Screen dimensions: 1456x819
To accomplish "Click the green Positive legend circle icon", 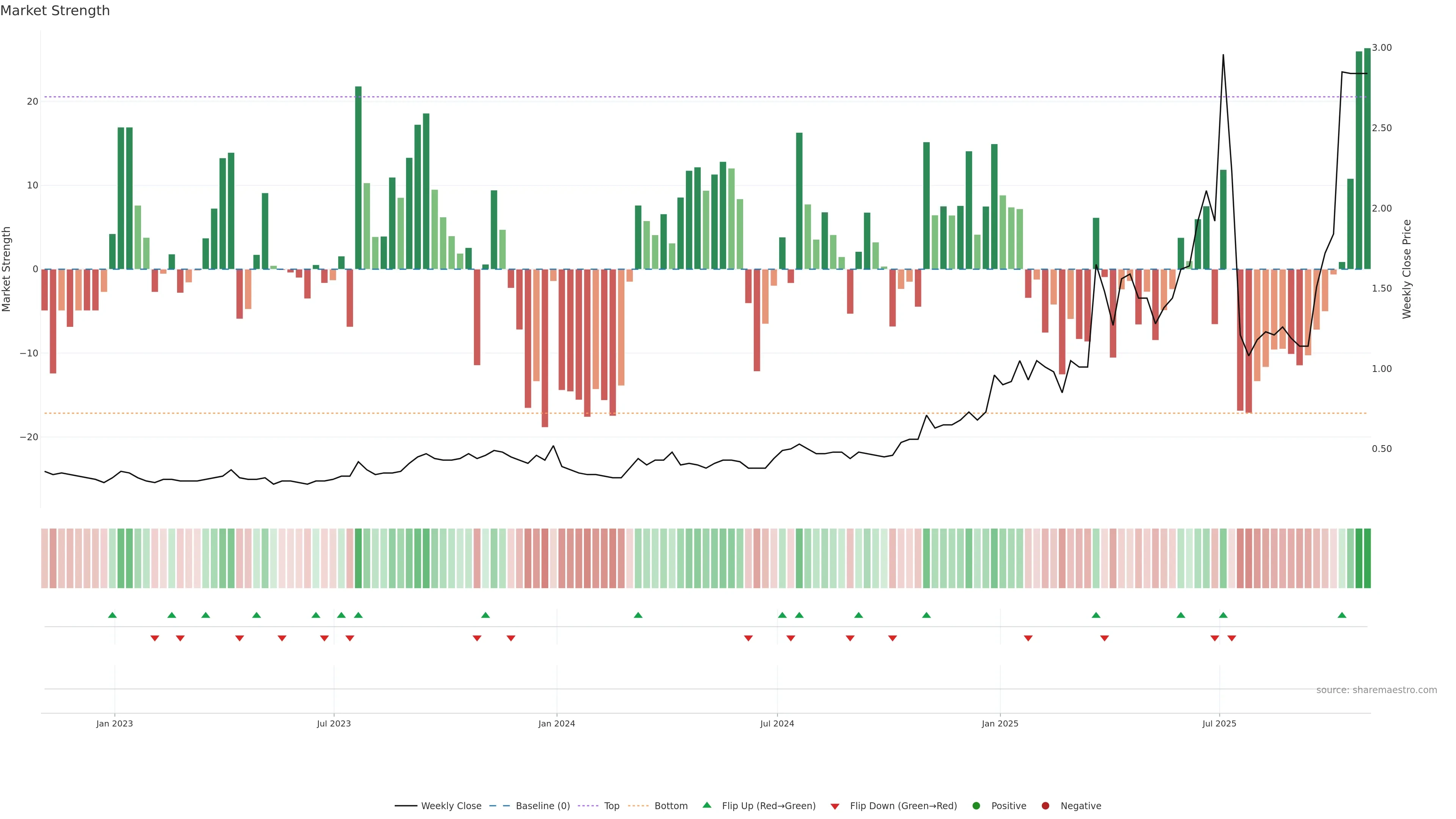I will (976, 806).
